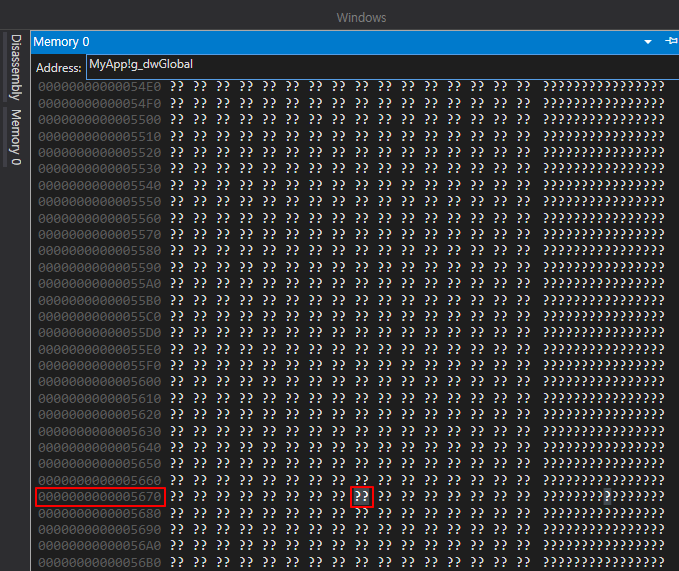
Task: Select address 00000000000054E0
Action: (100, 87)
